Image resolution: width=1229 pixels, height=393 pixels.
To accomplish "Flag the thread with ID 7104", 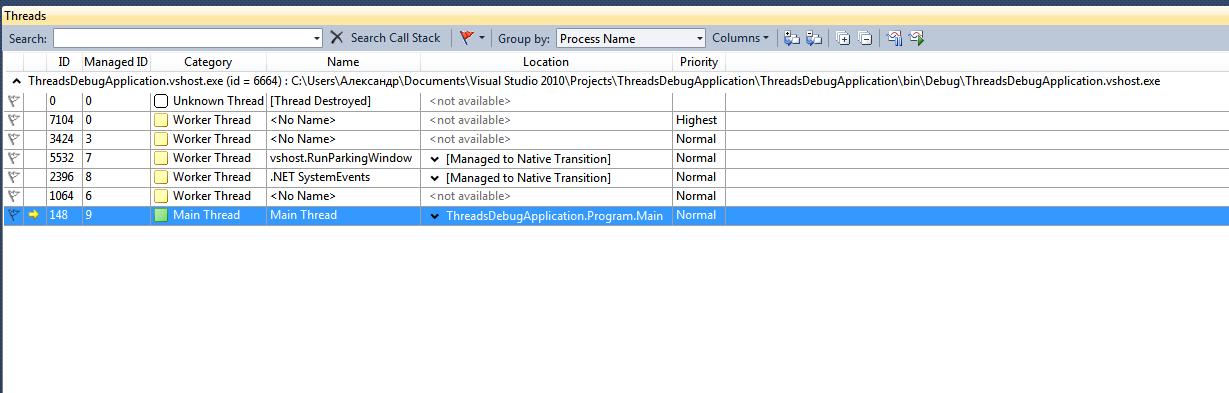I will (14, 120).
